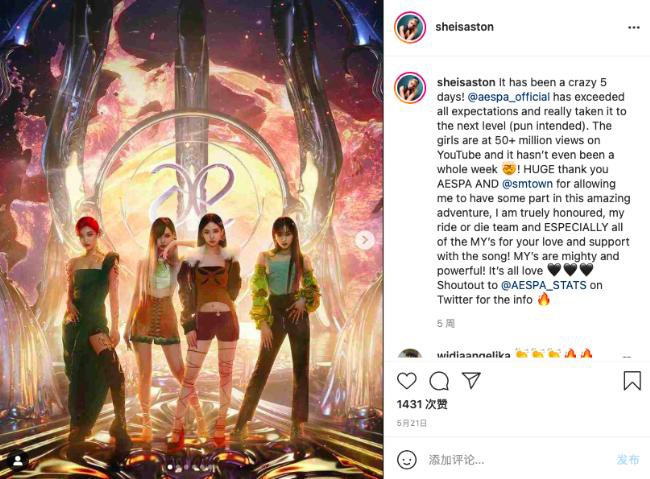Show tagged people icon on photo
The image size is (650, 479).
pos(18,460)
